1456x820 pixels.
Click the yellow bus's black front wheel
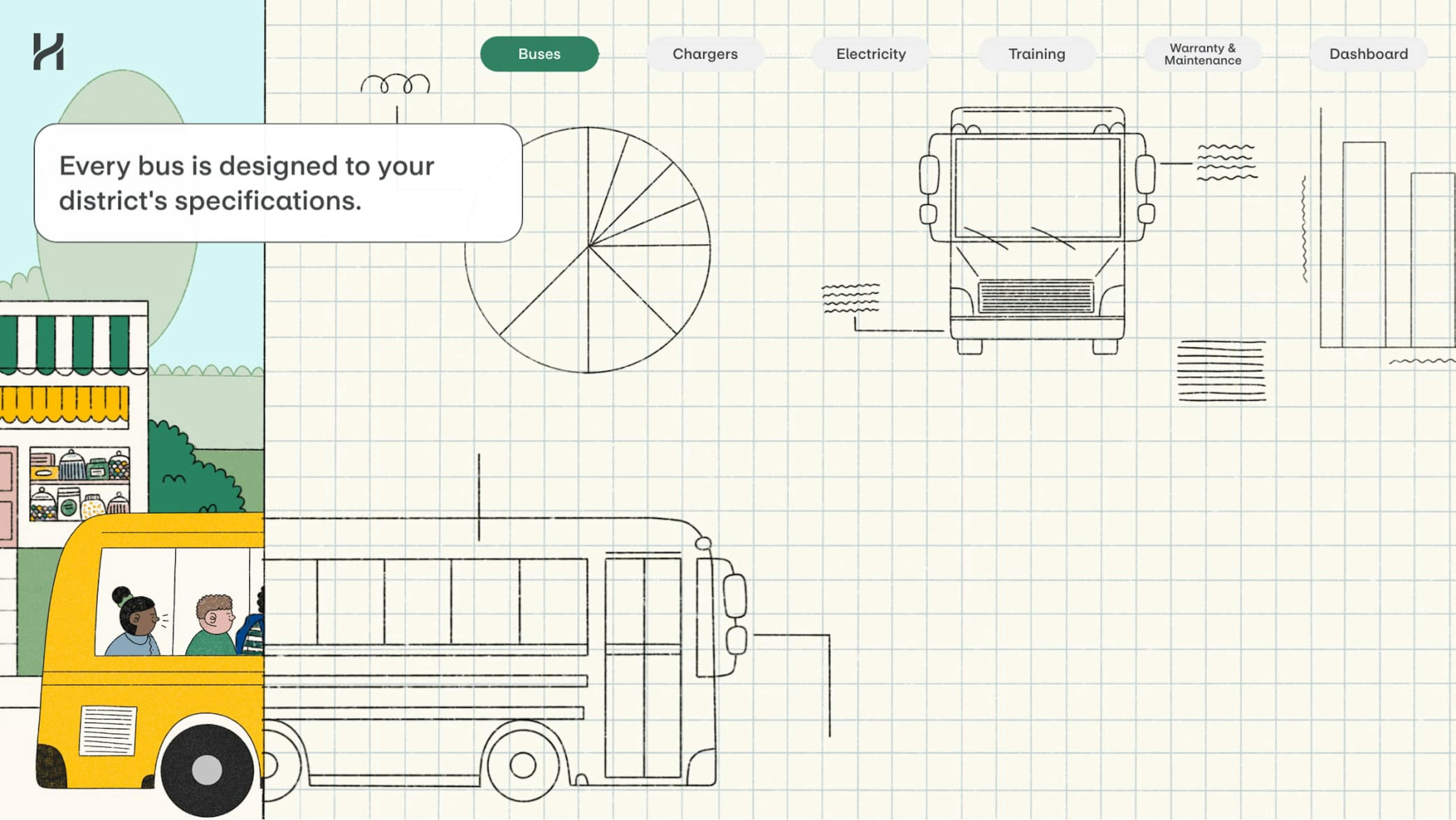click(206, 769)
